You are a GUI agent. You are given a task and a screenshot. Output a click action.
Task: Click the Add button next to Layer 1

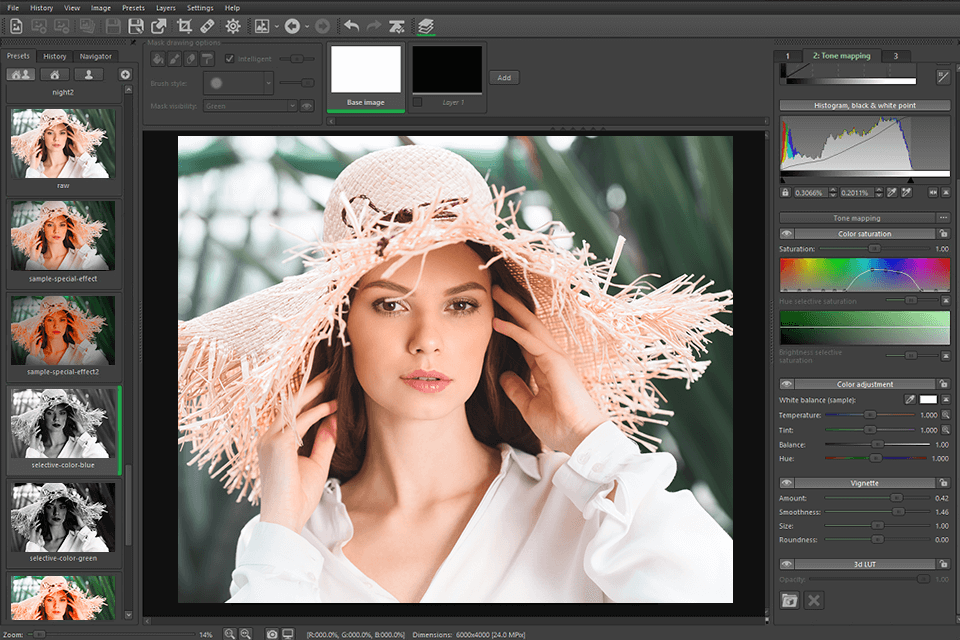tap(504, 77)
